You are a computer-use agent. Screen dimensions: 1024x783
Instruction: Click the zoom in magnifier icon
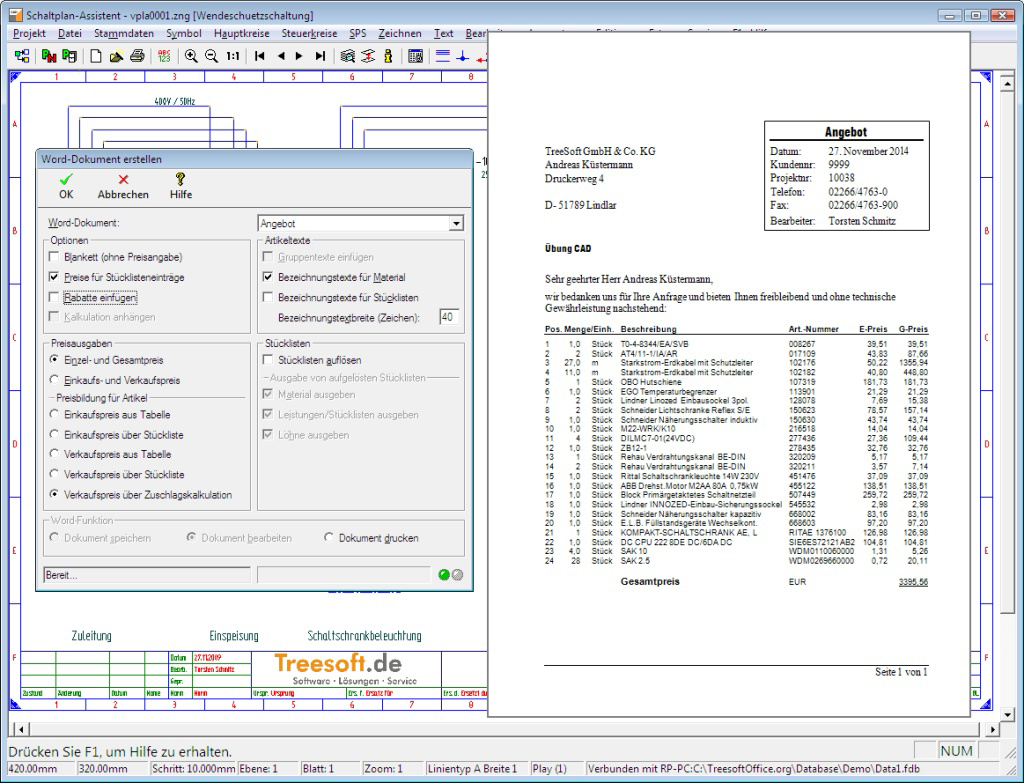pyautogui.click(x=190, y=56)
